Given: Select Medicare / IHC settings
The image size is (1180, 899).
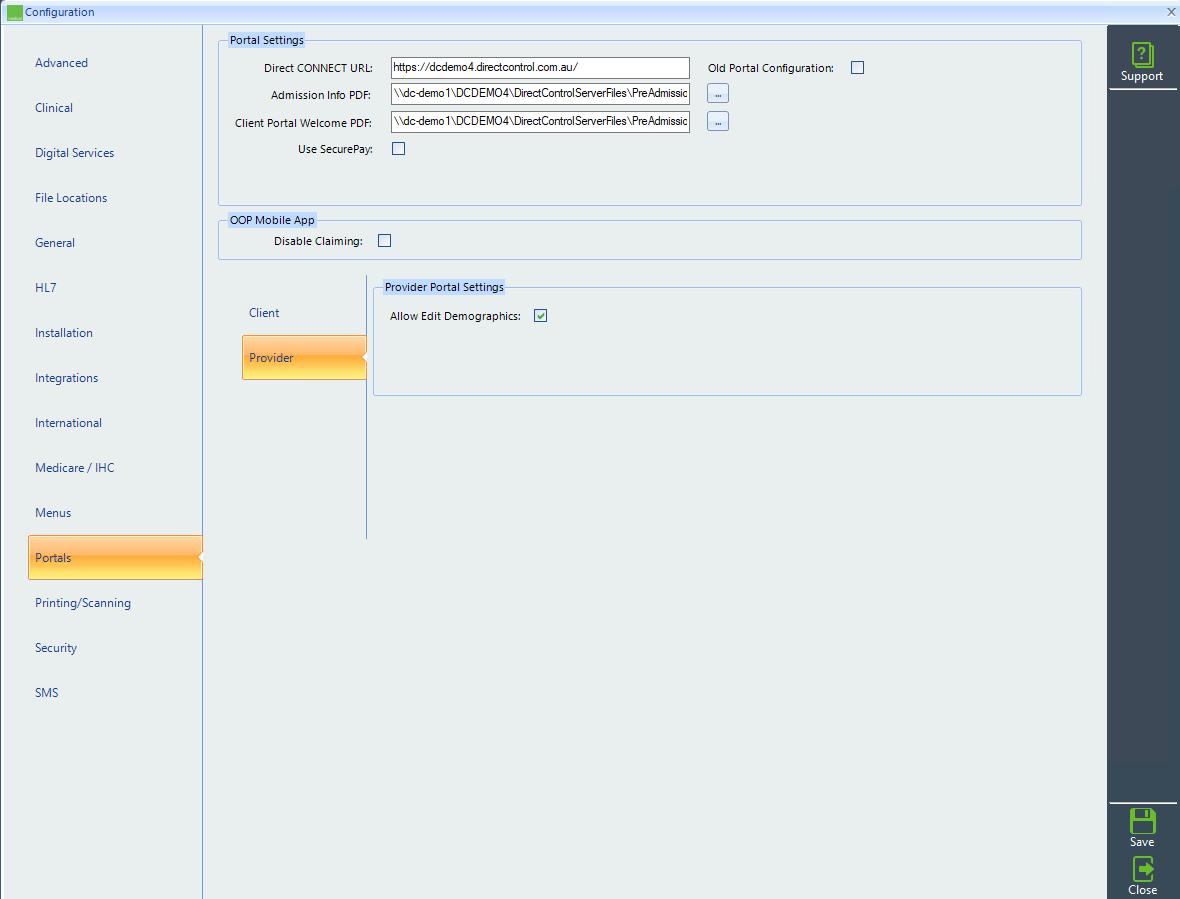Looking at the screenshot, I should coord(75,468).
